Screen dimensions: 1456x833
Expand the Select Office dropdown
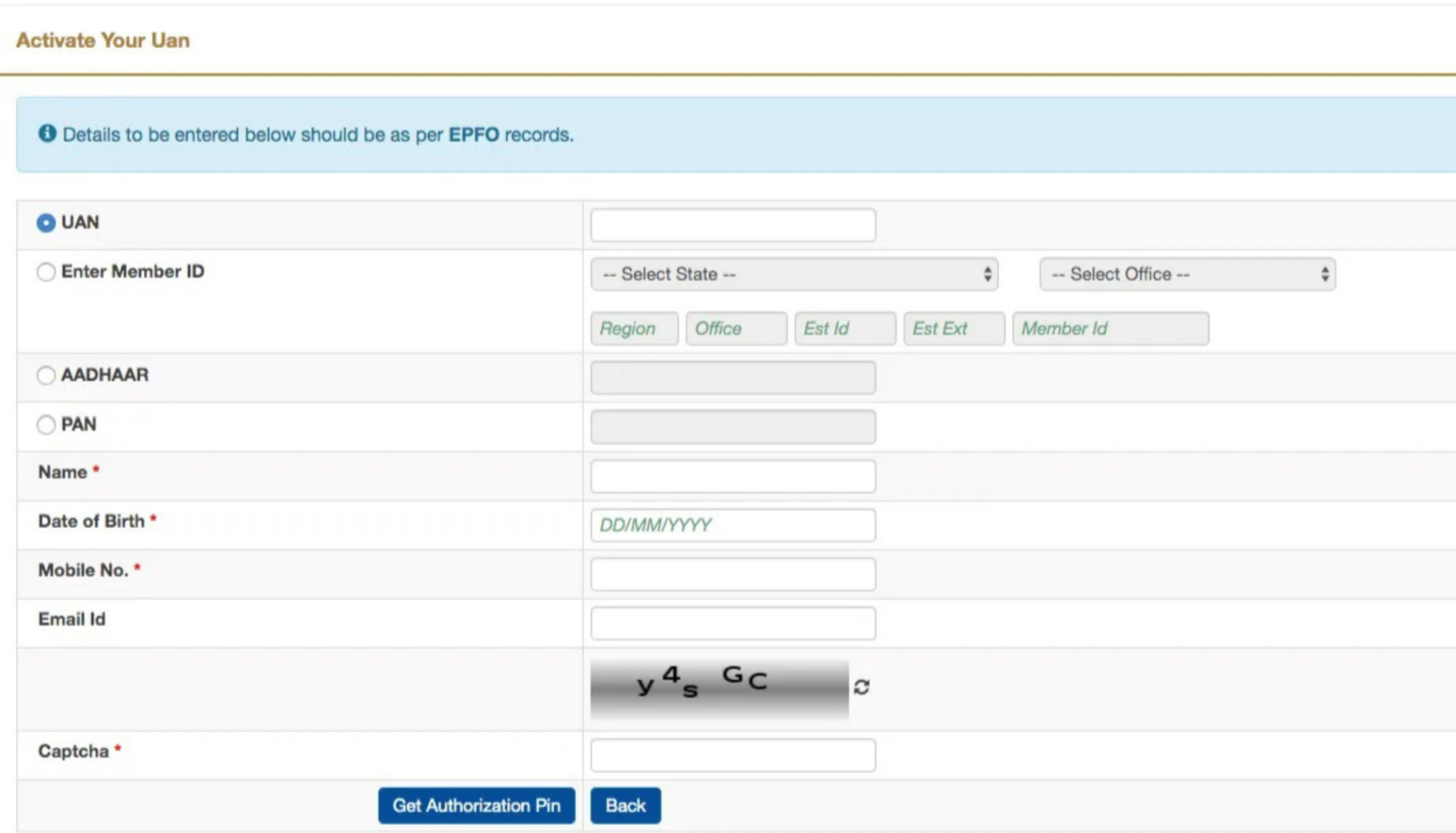1187,274
